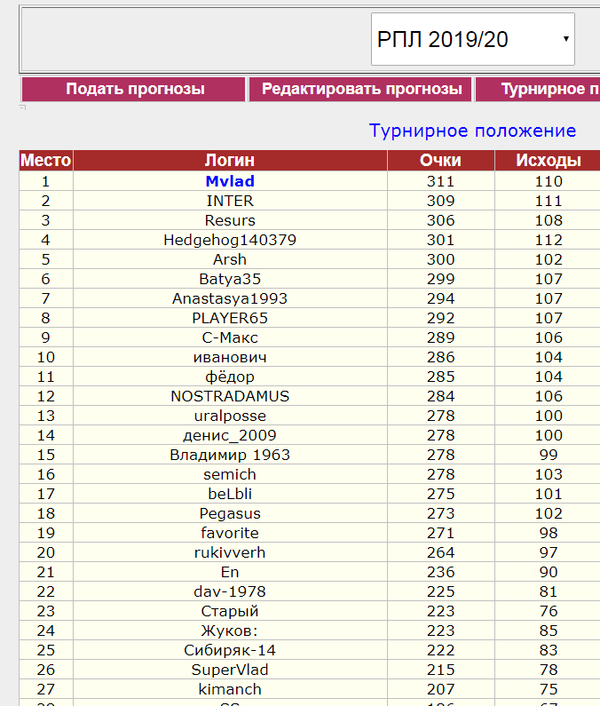
Task: Click Anastasya1993 points value 294
Action: click(441, 299)
